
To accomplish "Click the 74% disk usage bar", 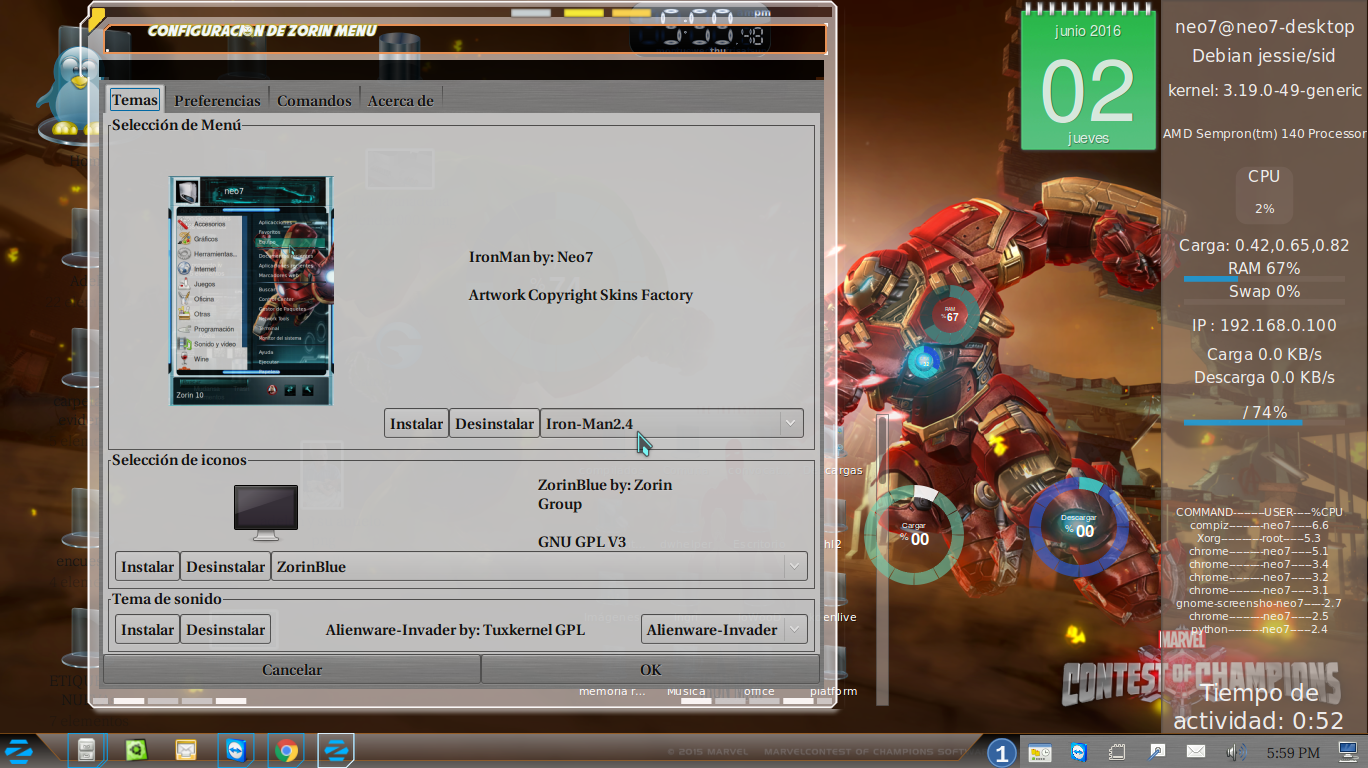I will click(1264, 423).
